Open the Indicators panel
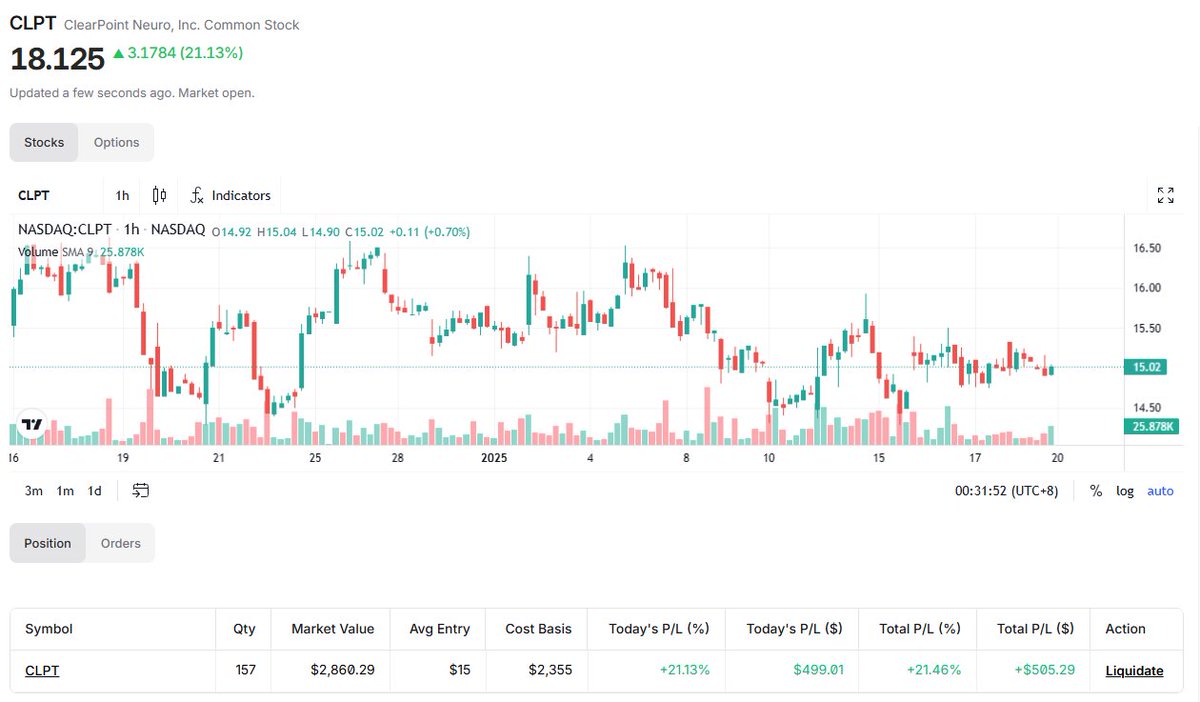The height and width of the screenshot is (702, 1200). click(231, 195)
